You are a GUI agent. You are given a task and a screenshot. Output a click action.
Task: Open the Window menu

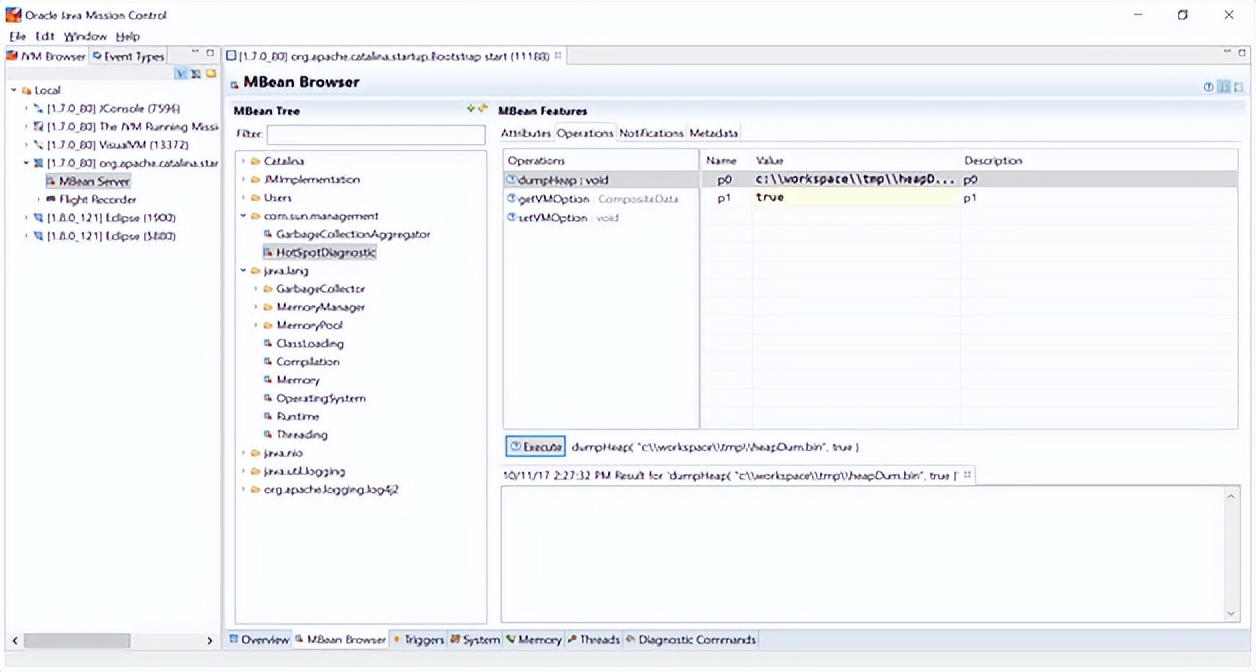tap(85, 36)
